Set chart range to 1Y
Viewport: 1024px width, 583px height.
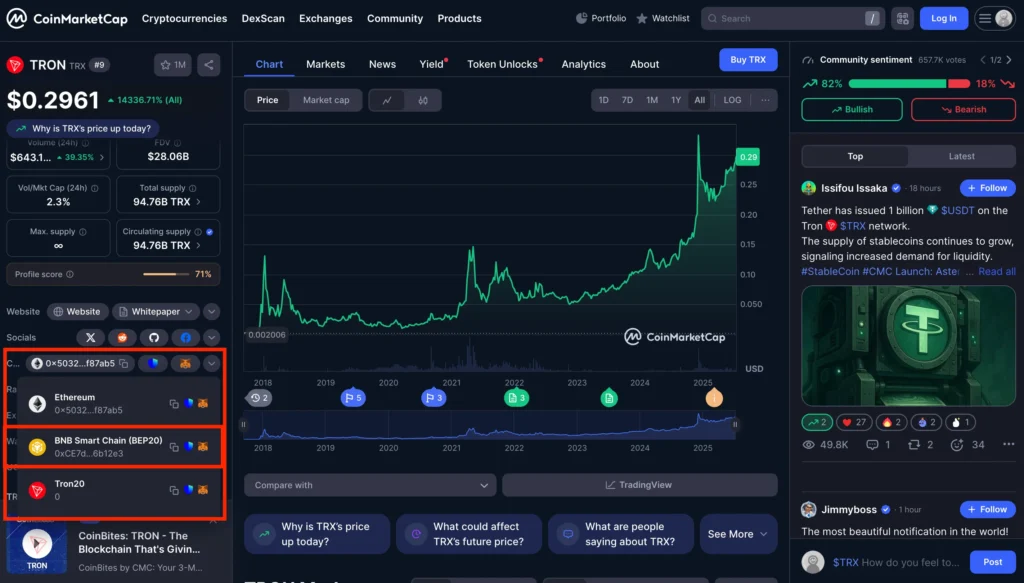(676, 100)
